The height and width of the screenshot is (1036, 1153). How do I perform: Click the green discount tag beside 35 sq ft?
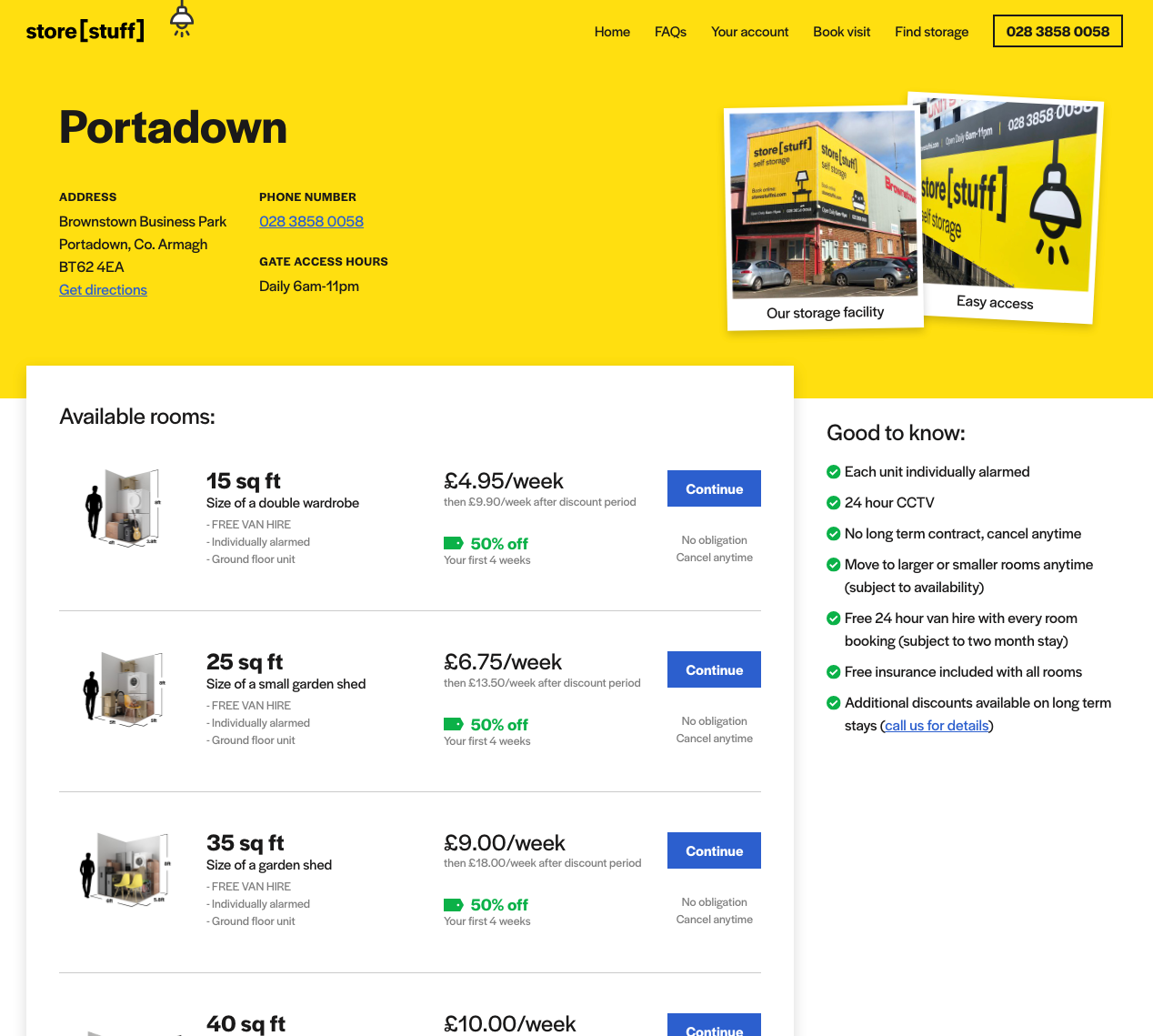click(x=454, y=904)
